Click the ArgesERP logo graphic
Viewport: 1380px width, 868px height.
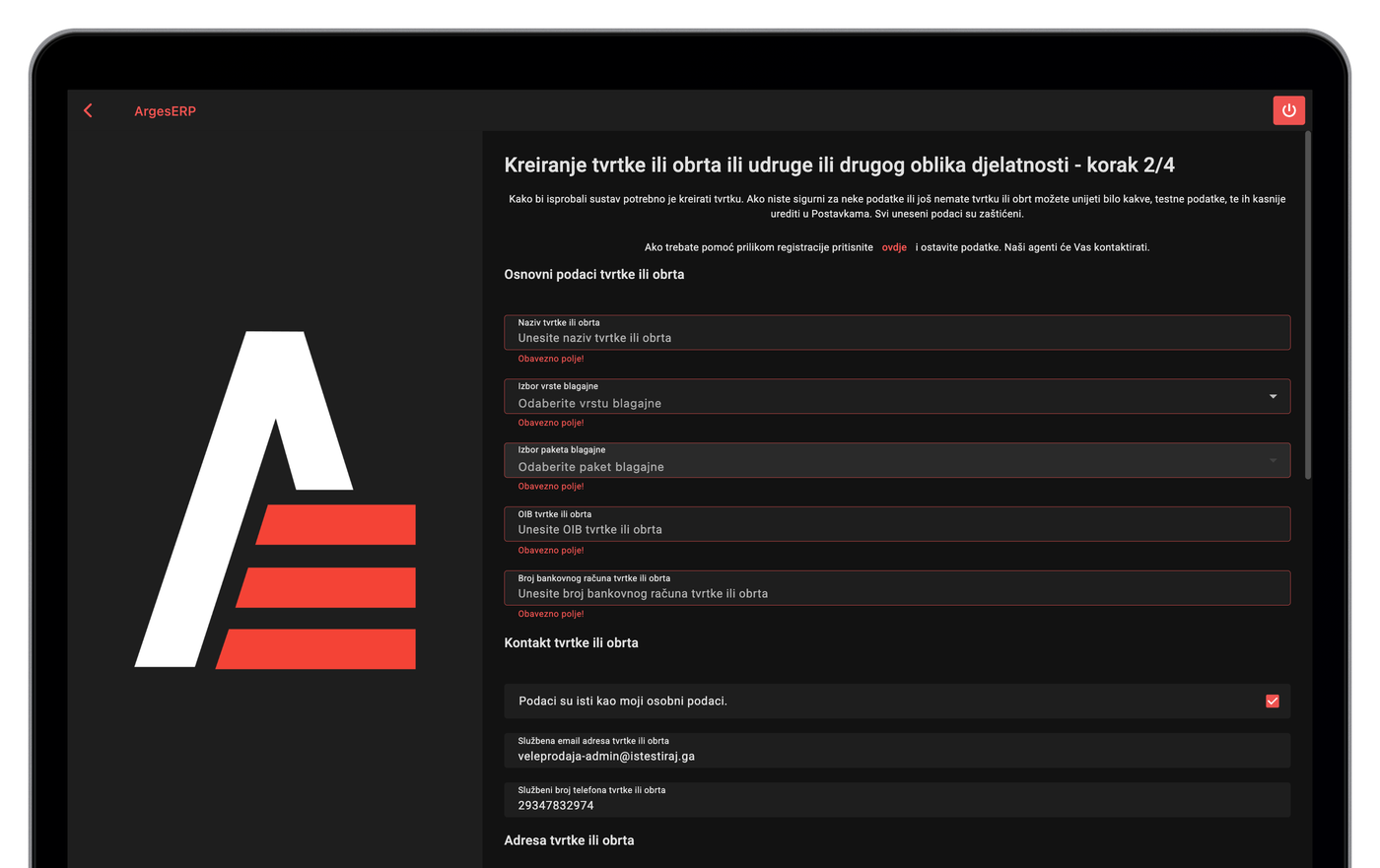tap(275, 500)
